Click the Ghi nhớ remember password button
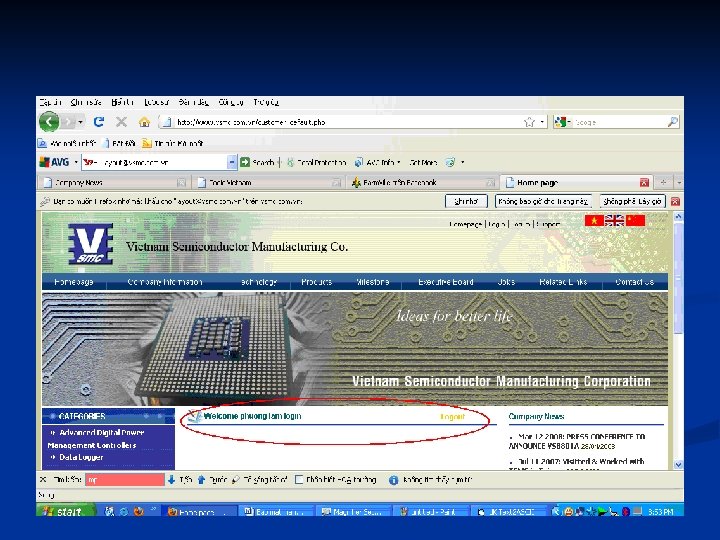The height and width of the screenshot is (540, 720). (x=466, y=201)
